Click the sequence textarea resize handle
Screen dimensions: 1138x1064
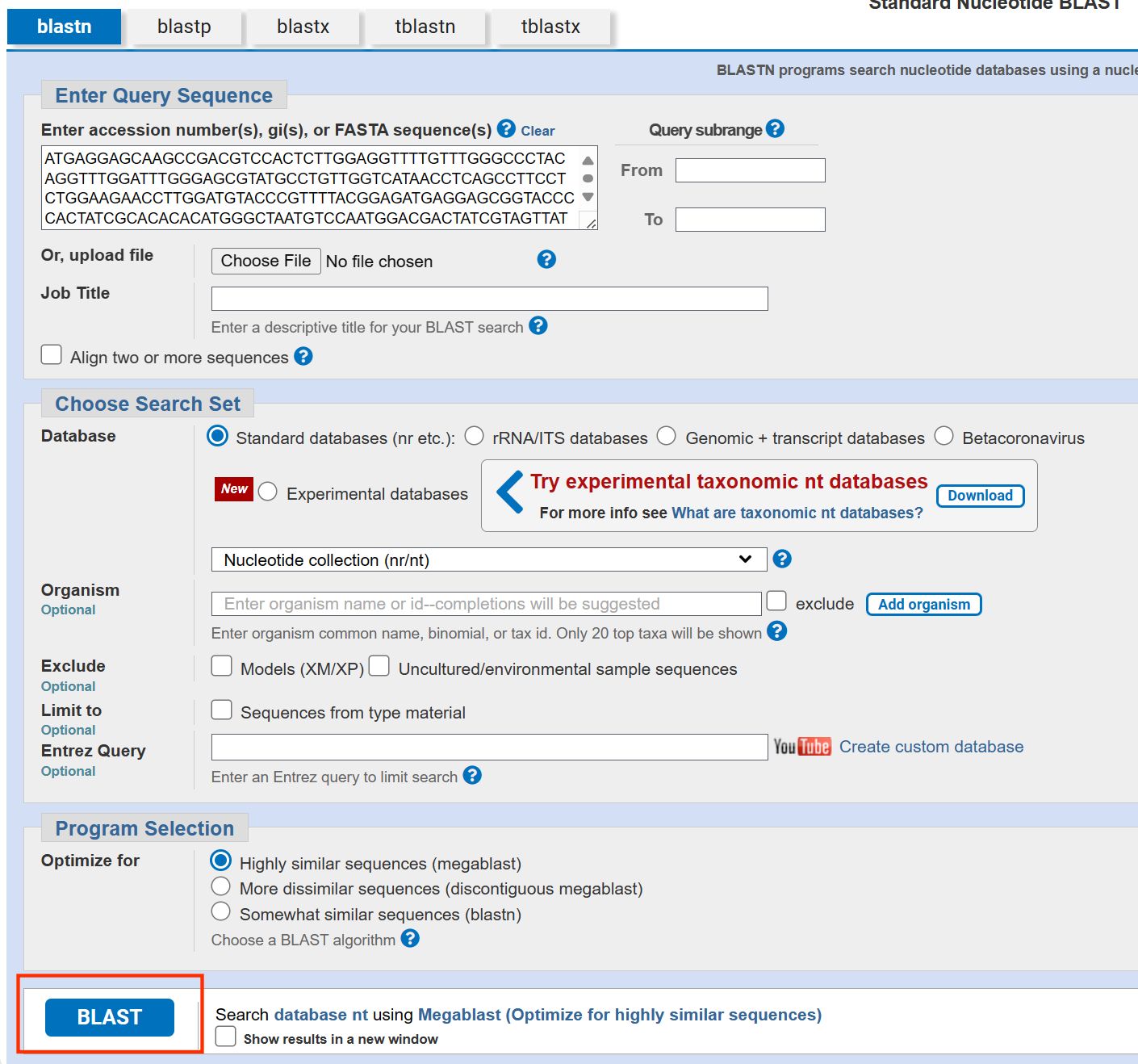[591, 223]
